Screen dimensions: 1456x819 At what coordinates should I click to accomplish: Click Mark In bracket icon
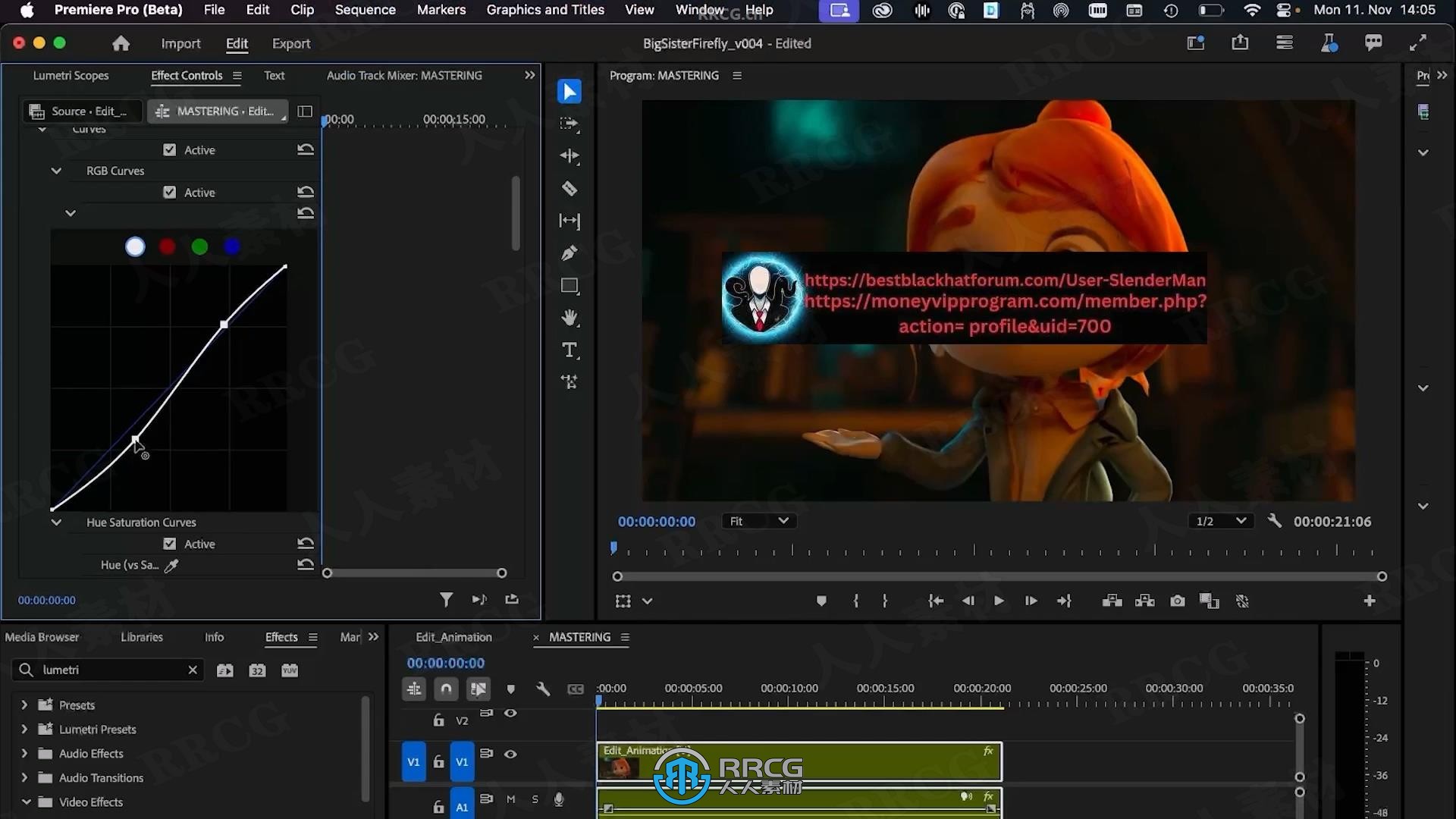(x=856, y=601)
